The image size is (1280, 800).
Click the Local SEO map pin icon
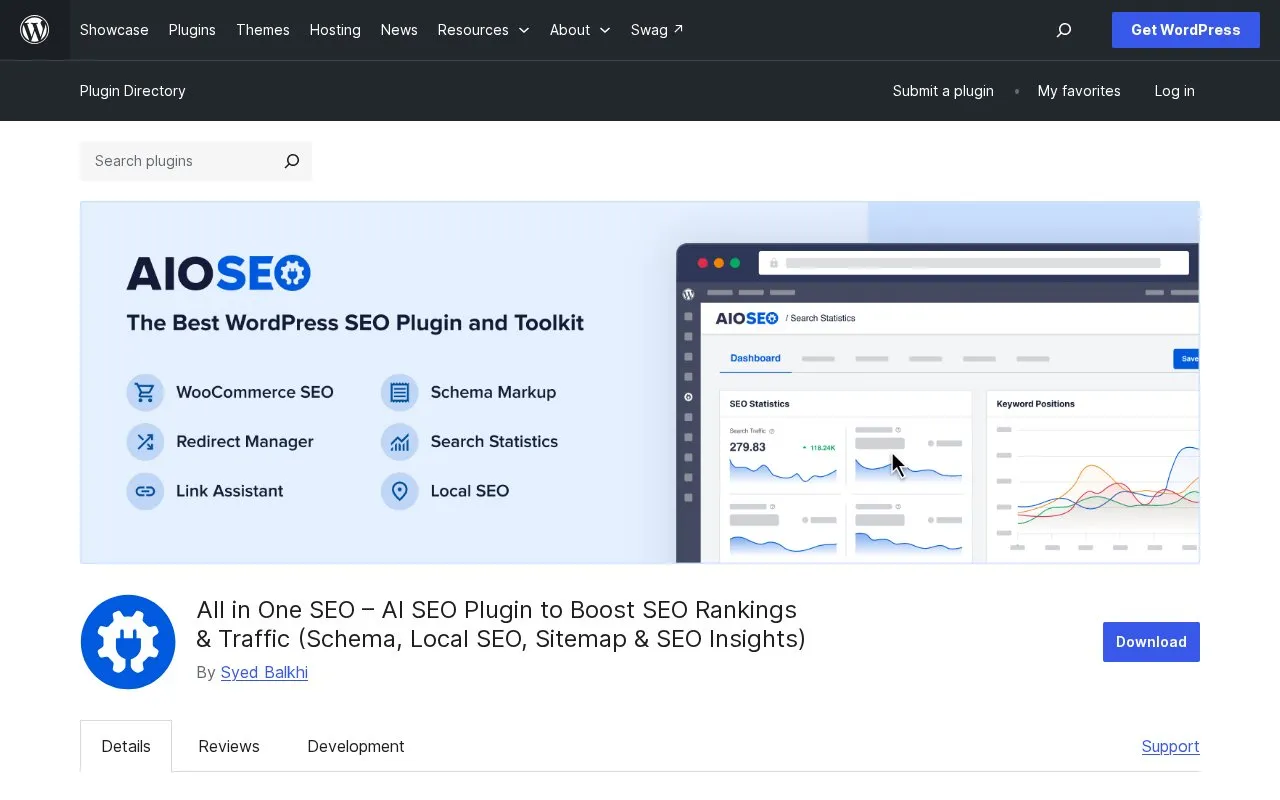point(400,491)
